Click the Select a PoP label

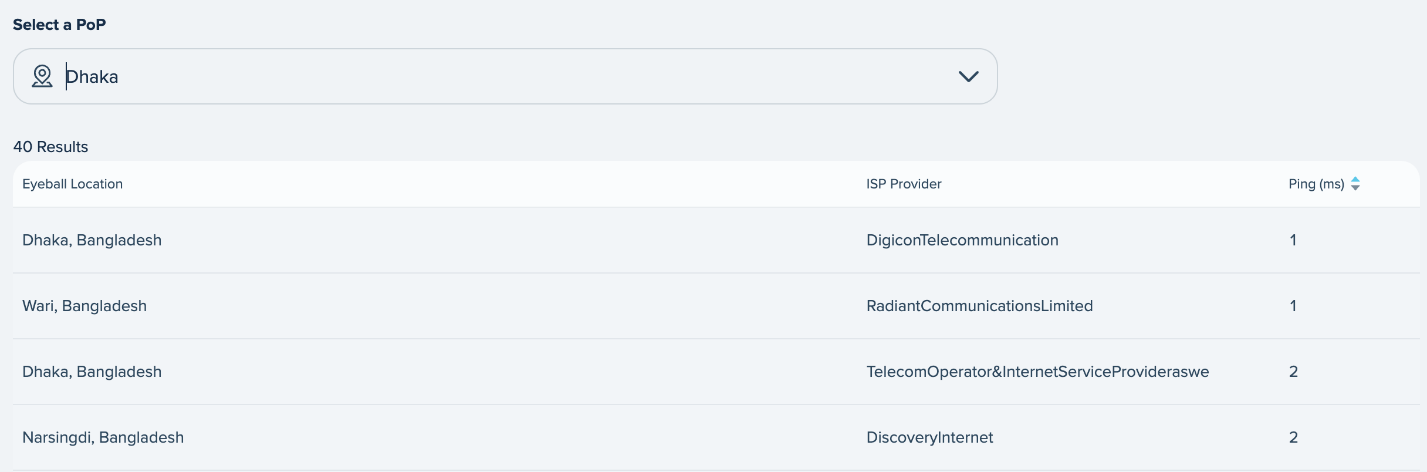click(x=60, y=25)
